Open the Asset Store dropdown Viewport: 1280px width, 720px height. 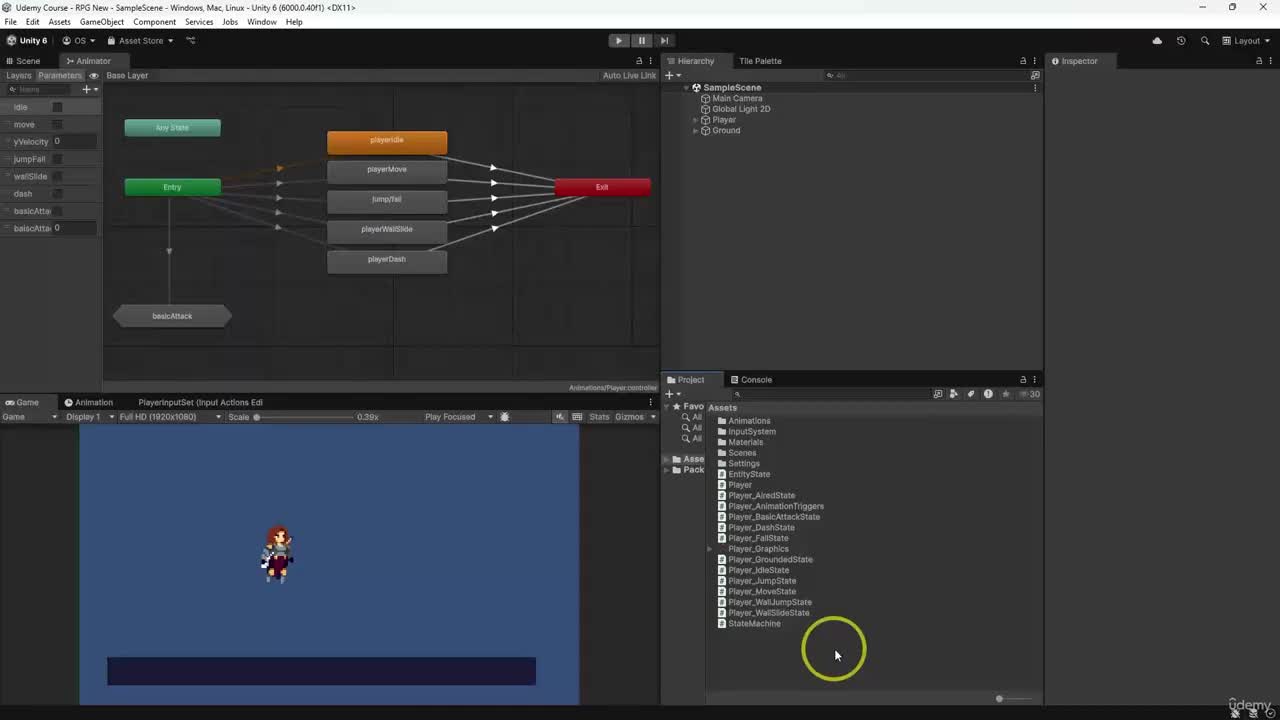pyautogui.click(x=141, y=41)
